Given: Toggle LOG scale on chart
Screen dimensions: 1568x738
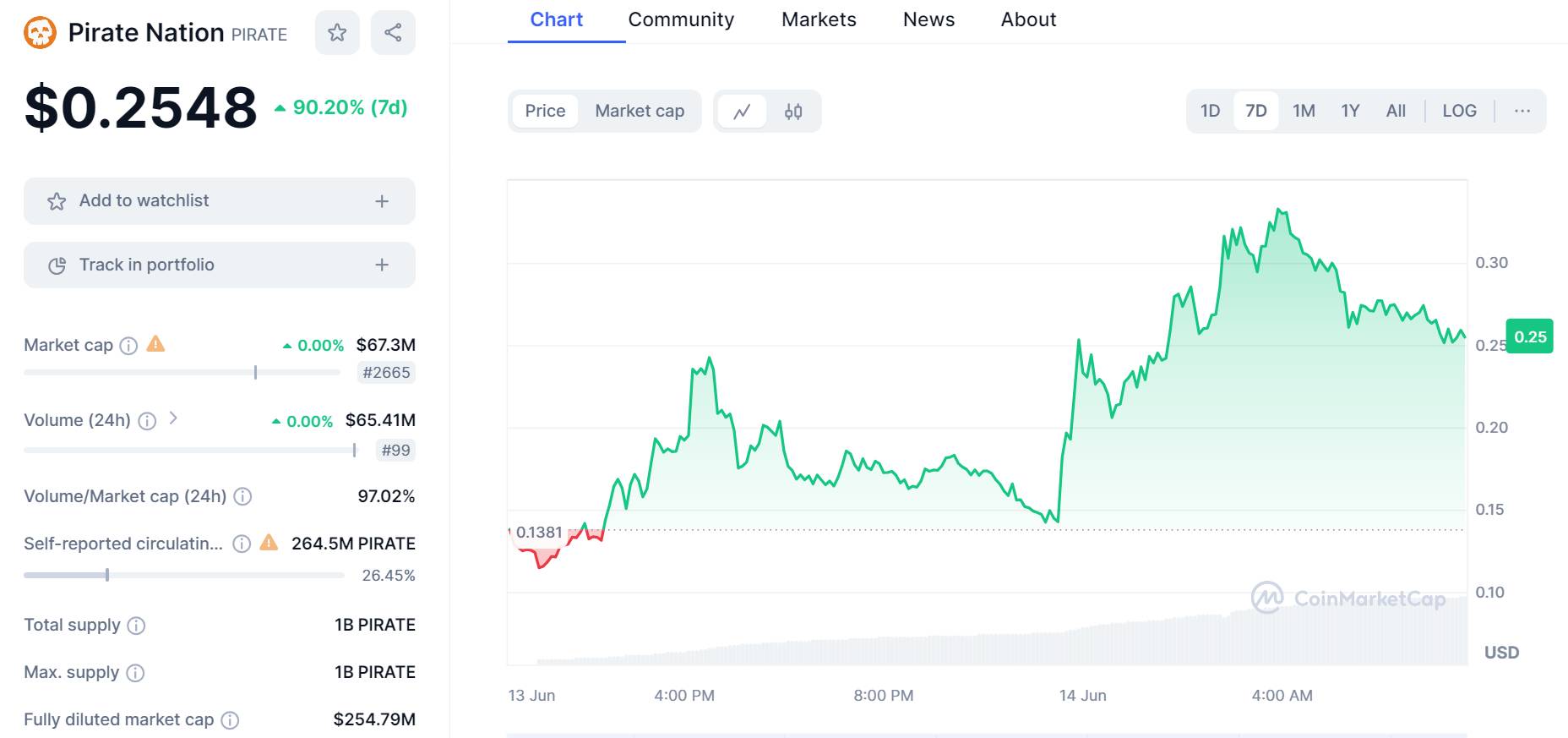Looking at the screenshot, I should (1459, 111).
